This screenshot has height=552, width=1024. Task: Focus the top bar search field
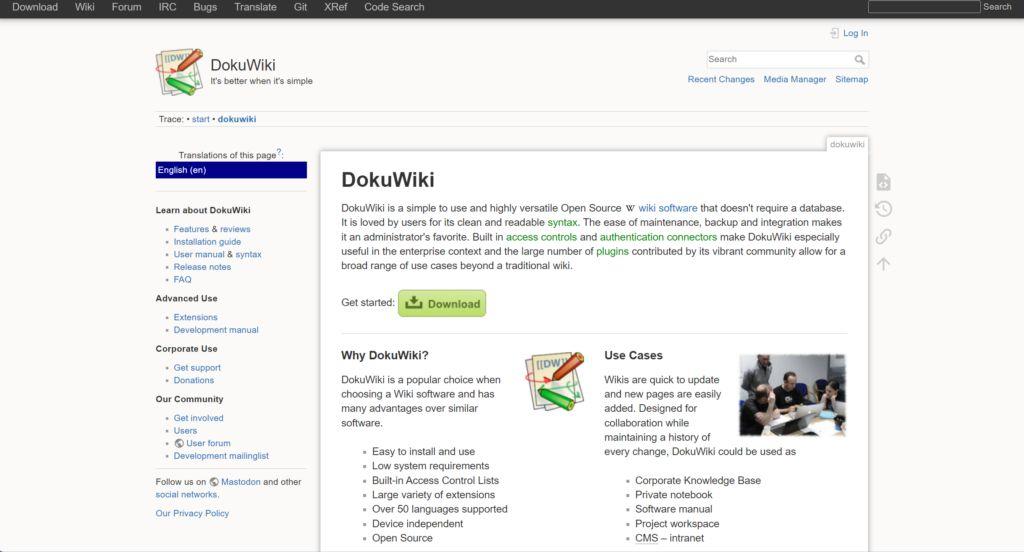point(923,7)
